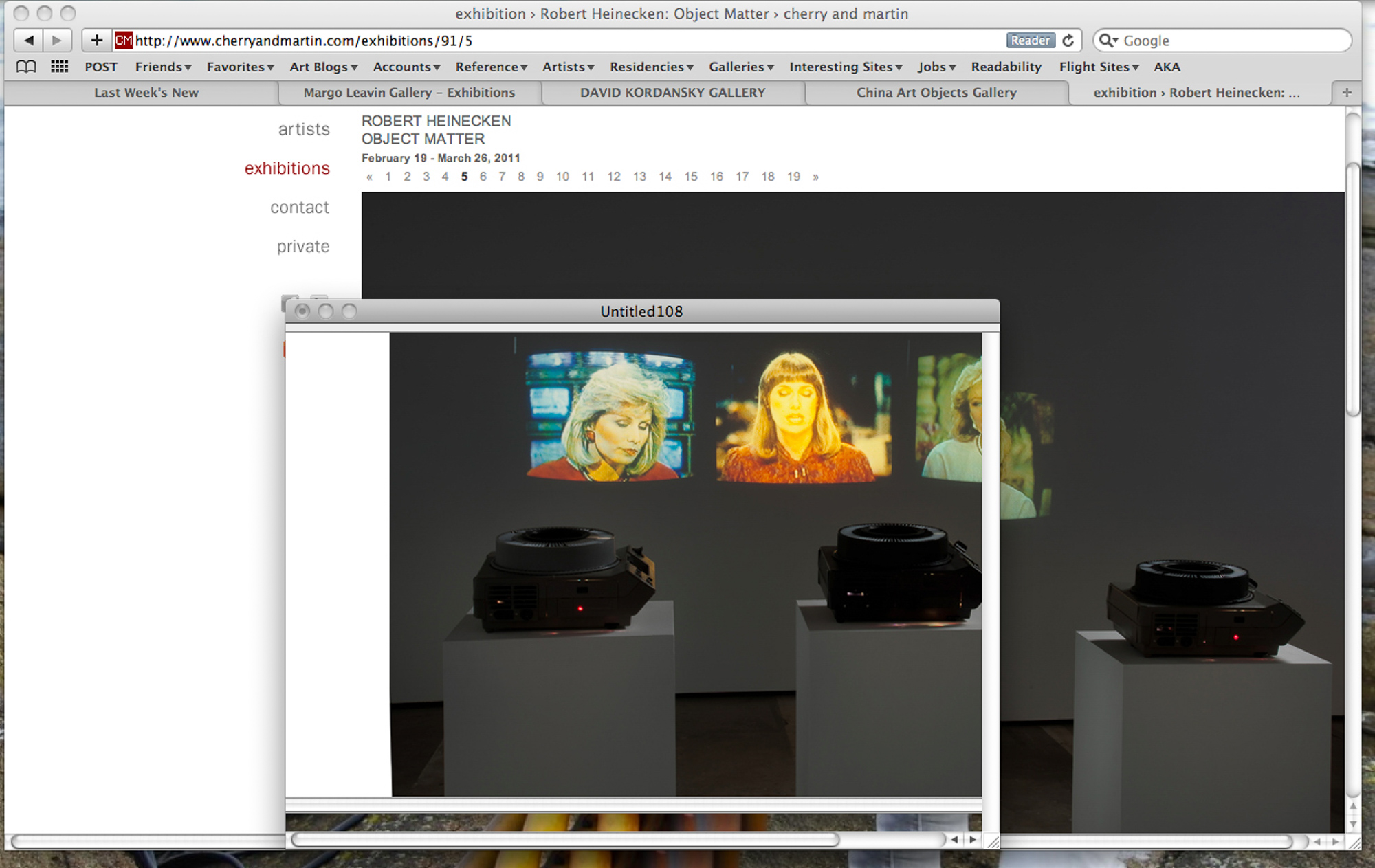Jump to exhibition image 3
Viewport: 1375px width, 868px height.
(426, 177)
